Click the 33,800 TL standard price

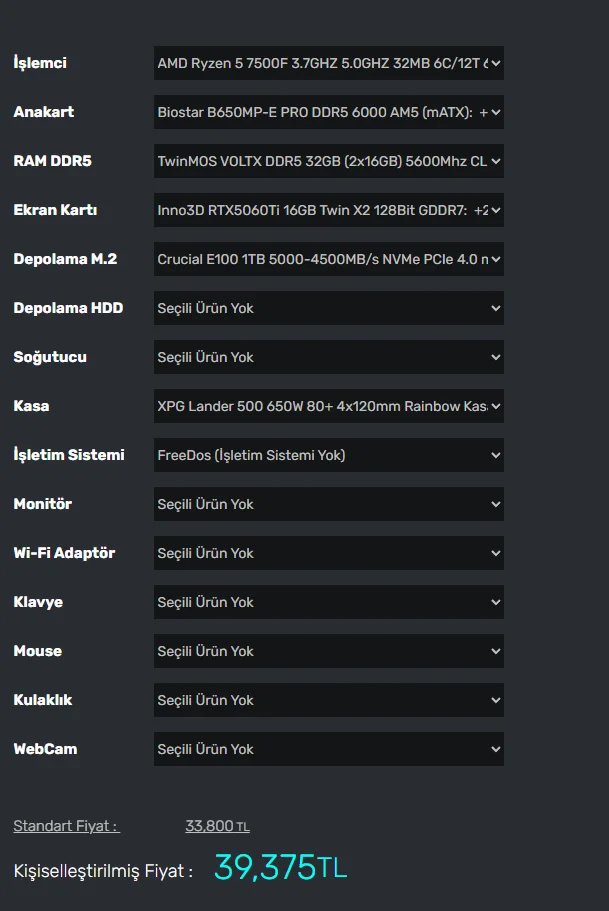tap(217, 826)
